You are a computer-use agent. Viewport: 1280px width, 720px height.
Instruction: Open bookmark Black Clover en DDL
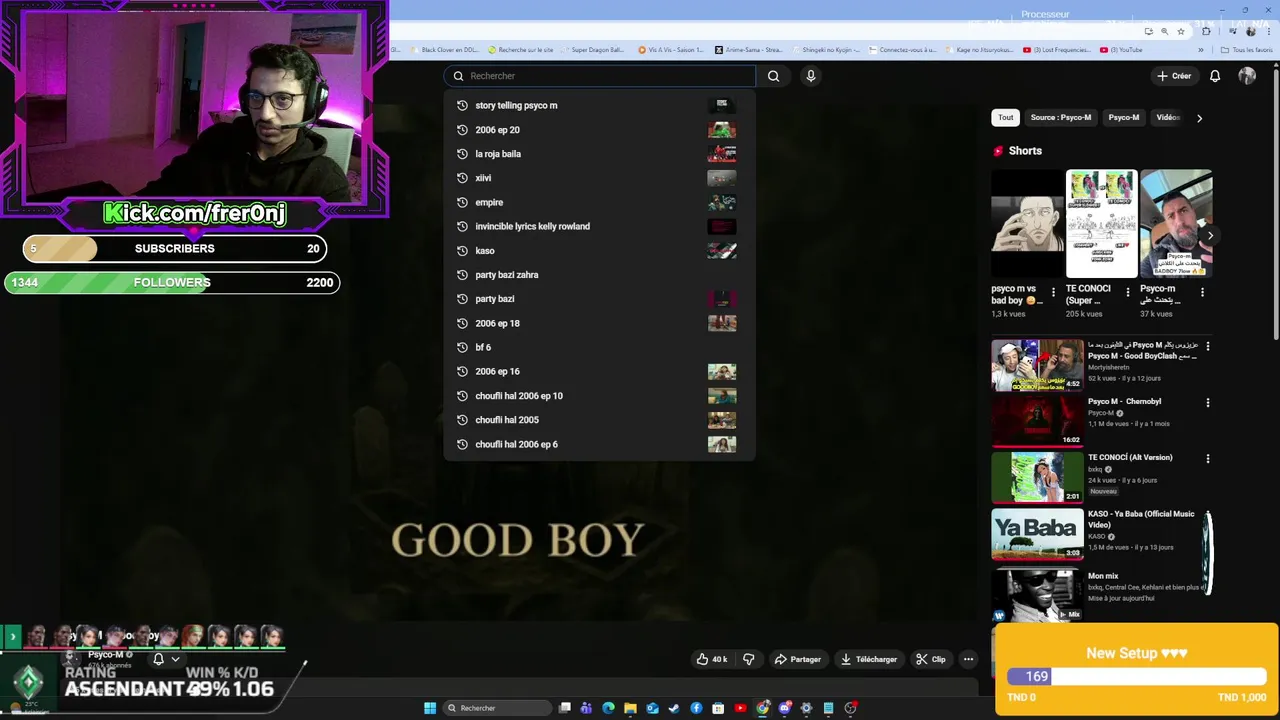coord(444,49)
